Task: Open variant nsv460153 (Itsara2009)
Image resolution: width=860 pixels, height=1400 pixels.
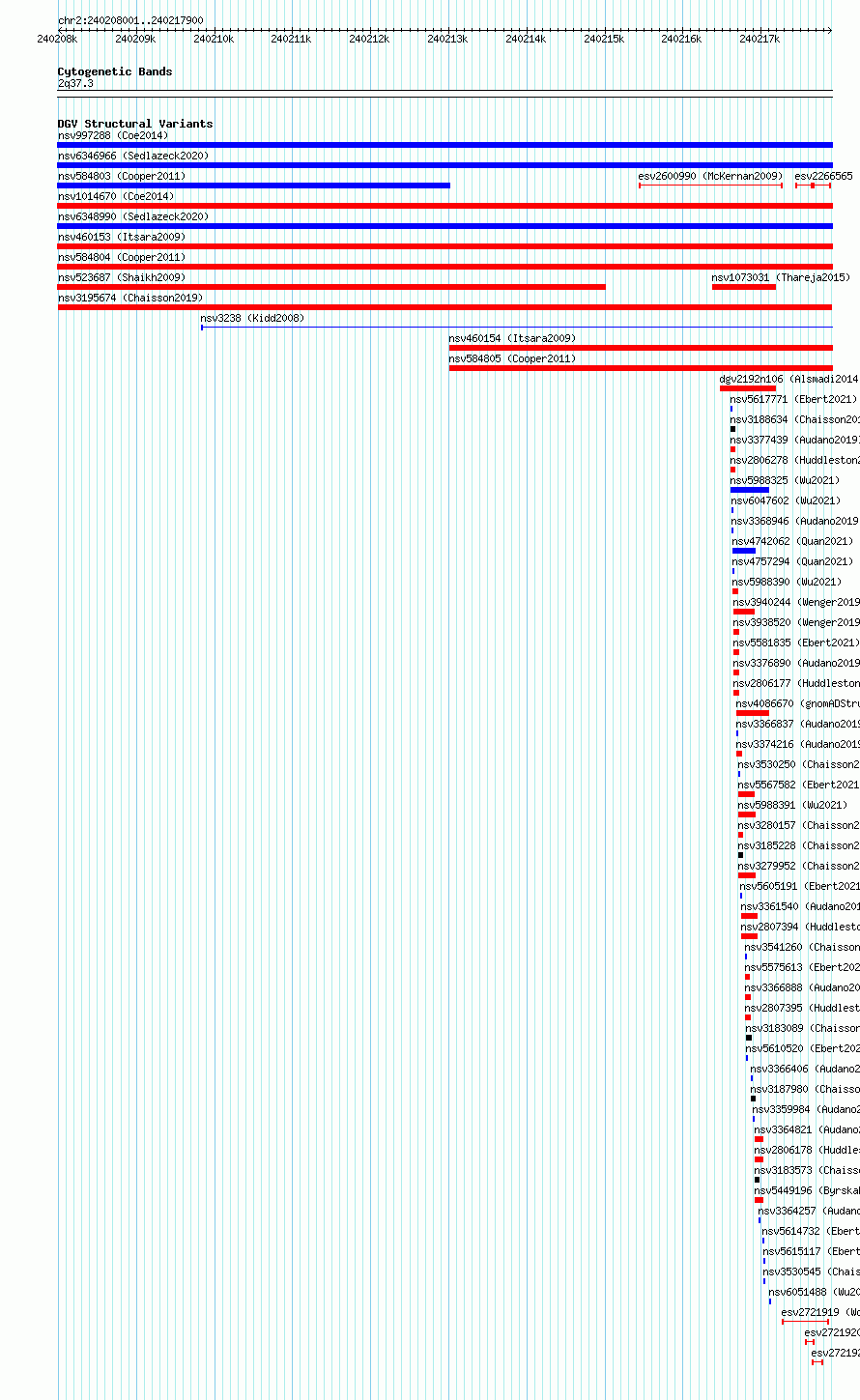Action: pyautogui.click(x=122, y=237)
